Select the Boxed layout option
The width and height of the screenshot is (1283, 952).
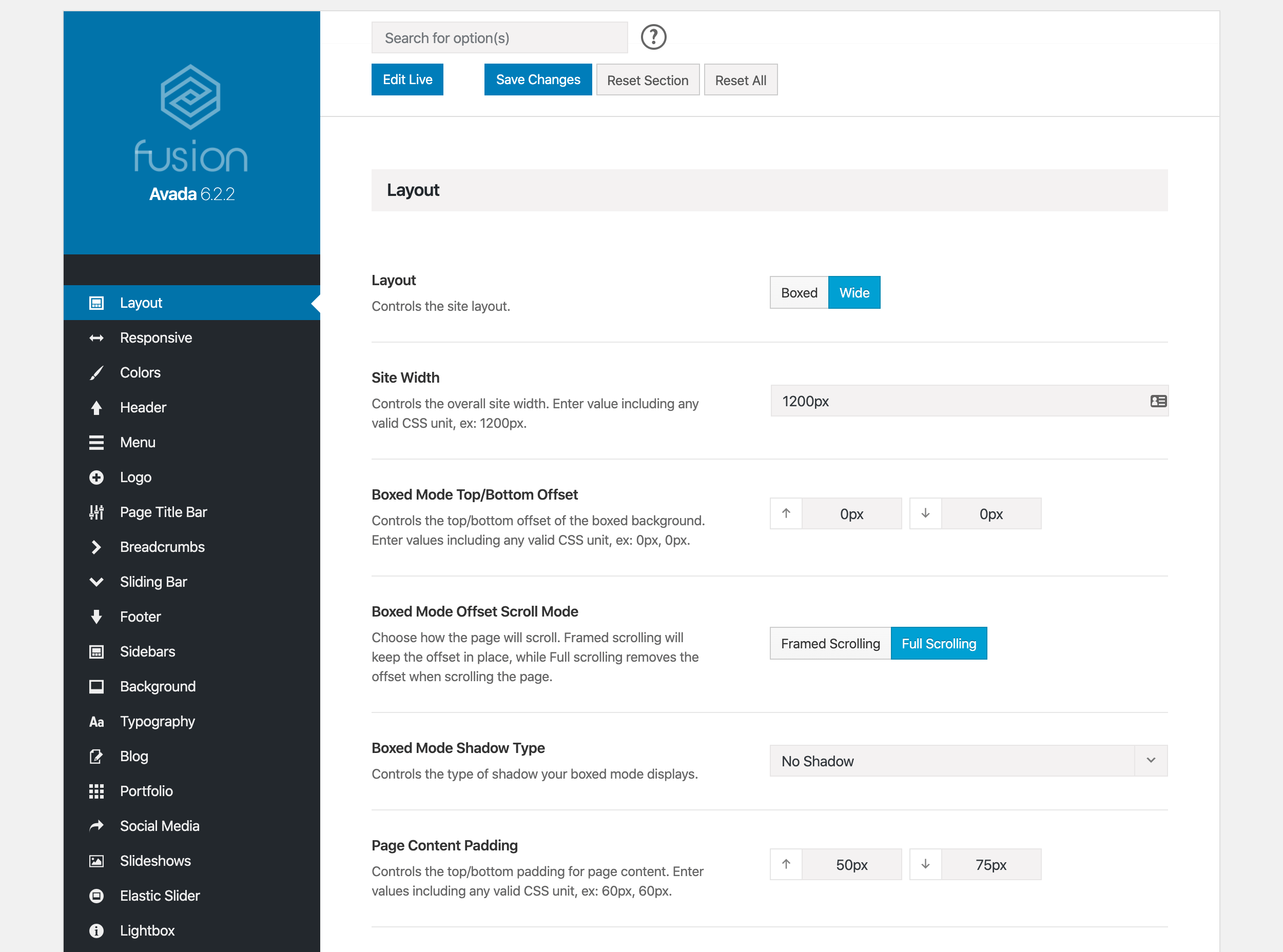[x=799, y=293]
